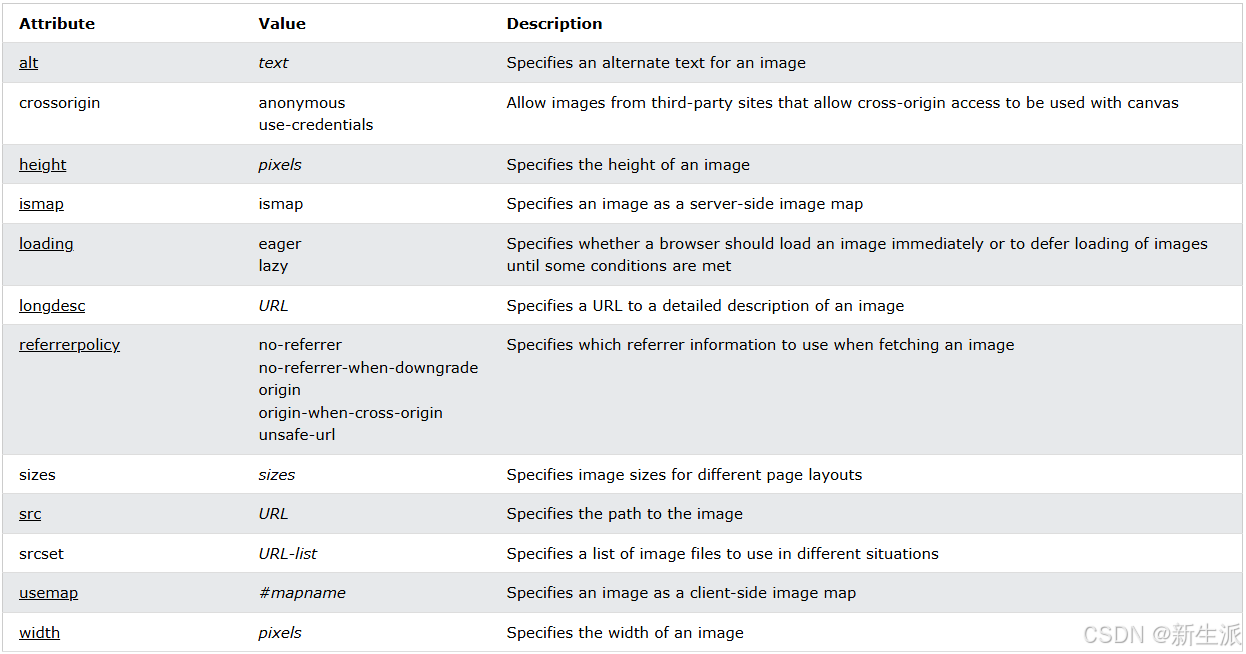This screenshot has width=1246, height=654.
Task: Open the longdesc attribute link
Action: [52, 306]
